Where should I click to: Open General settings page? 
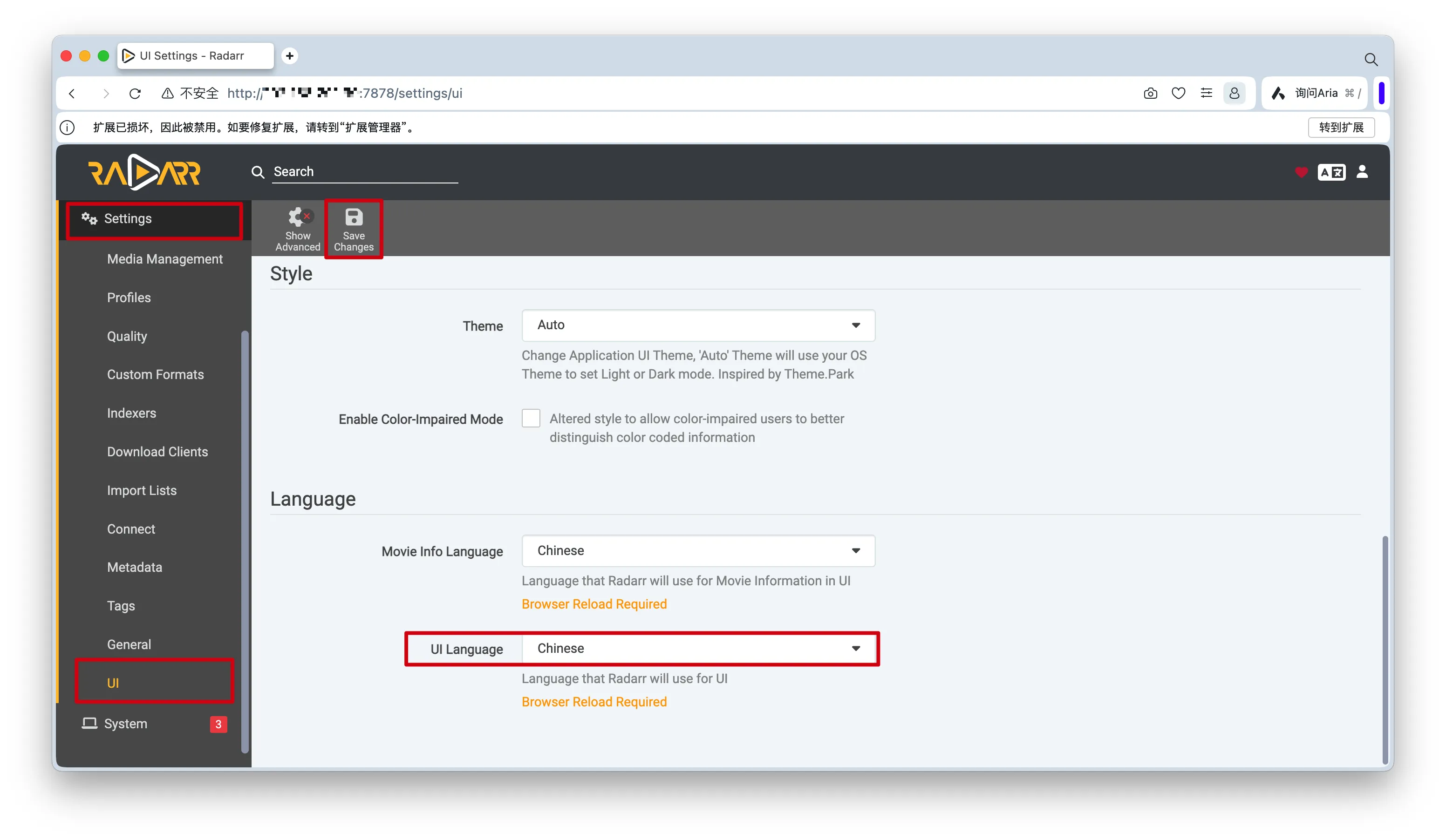pos(129,644)
